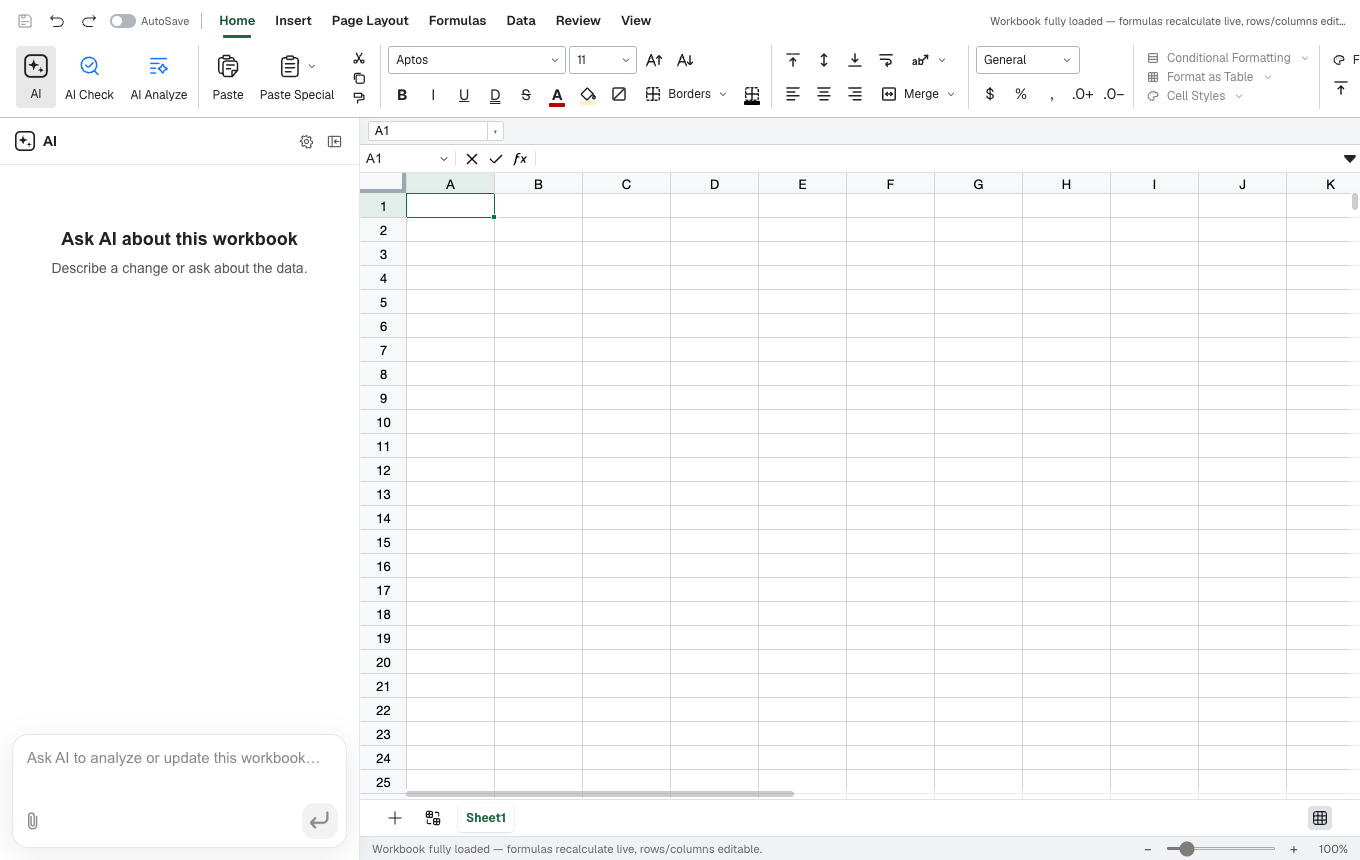The image size is (1360, 860).
Task: Click the font color red A swatch
Action: 557,95
